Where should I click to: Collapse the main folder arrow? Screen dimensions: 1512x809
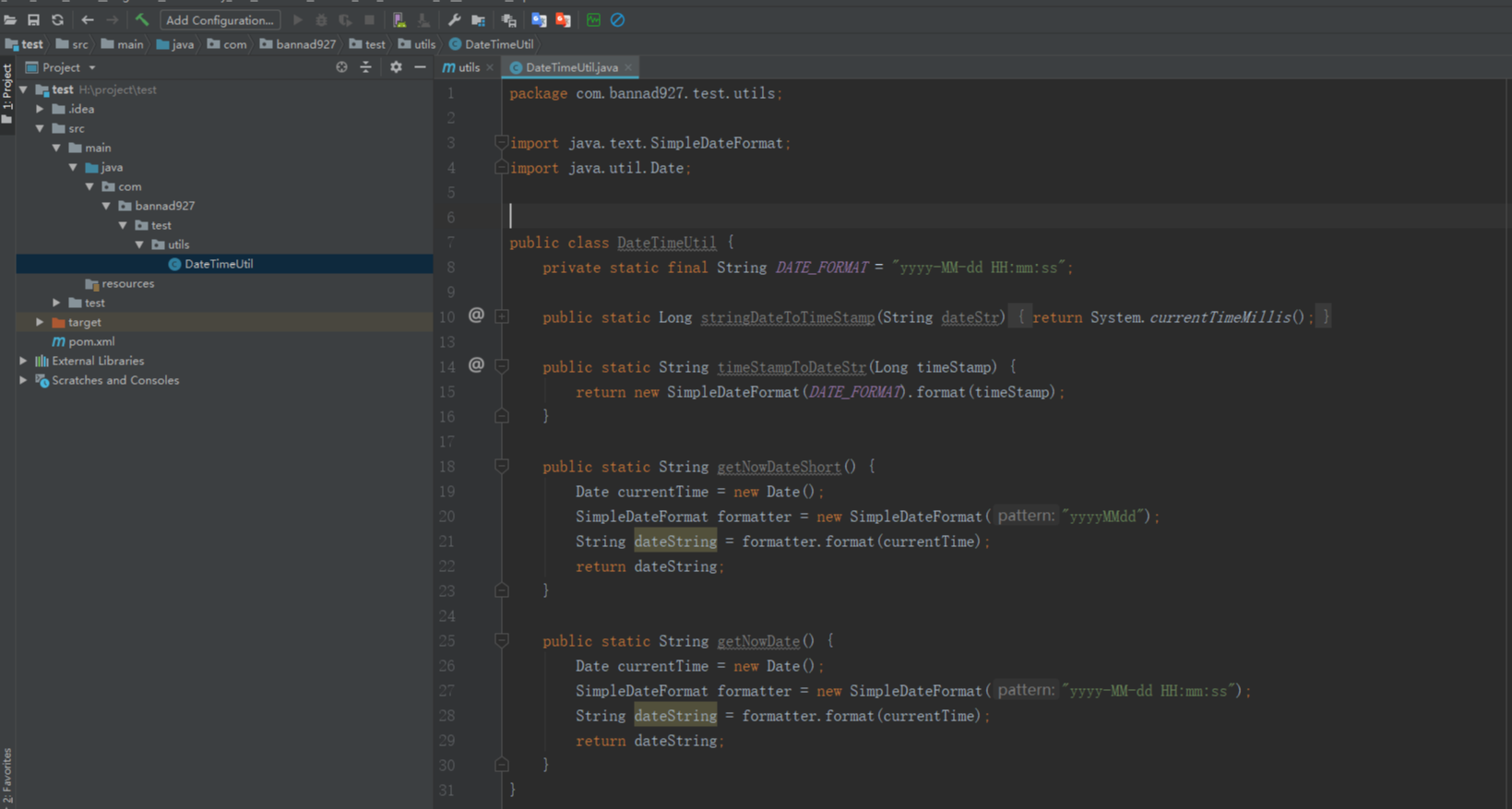click(57, 148)
